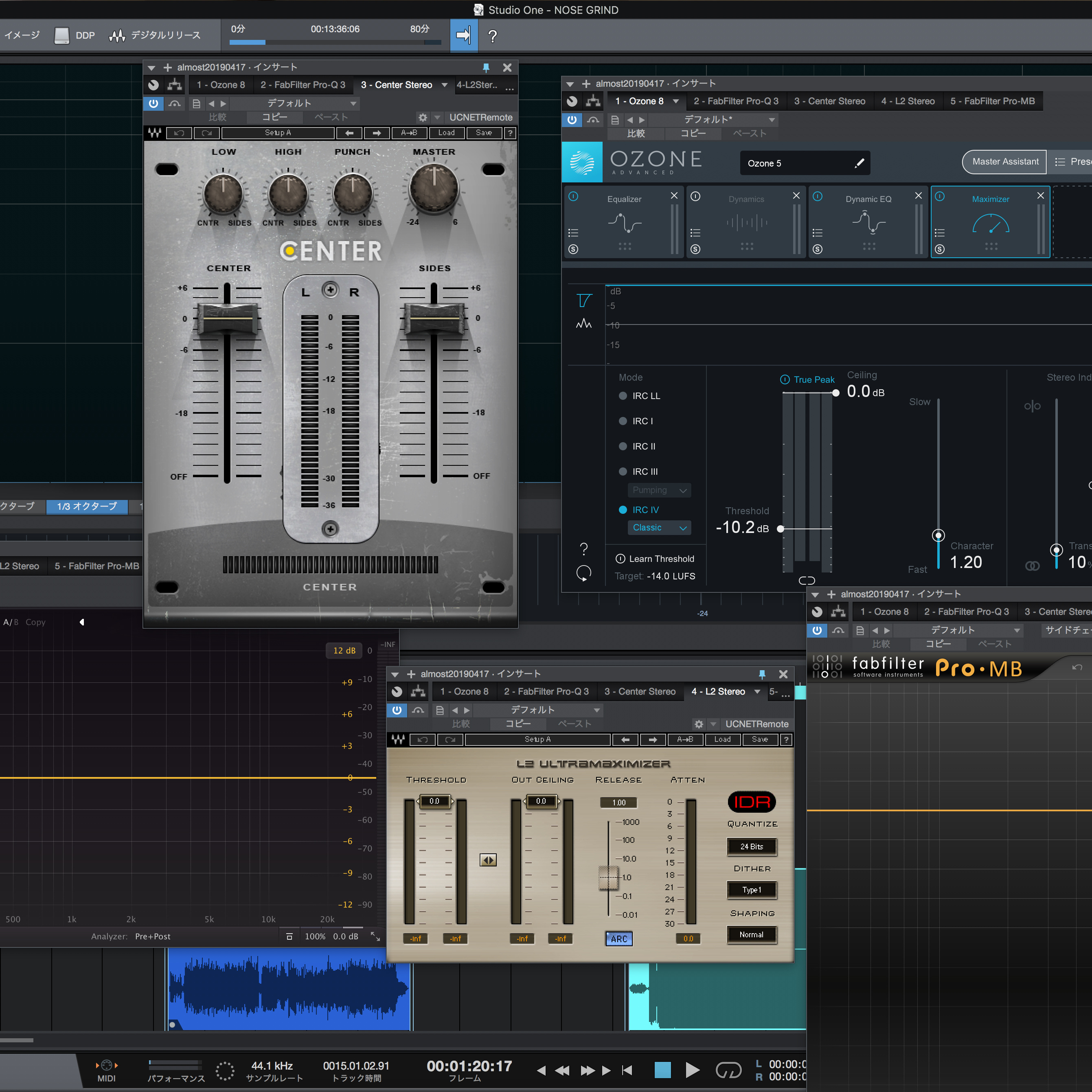This screenshot has width=1092, height=1092.
Task: Click the DDP disc image icon
Action: 61,35
